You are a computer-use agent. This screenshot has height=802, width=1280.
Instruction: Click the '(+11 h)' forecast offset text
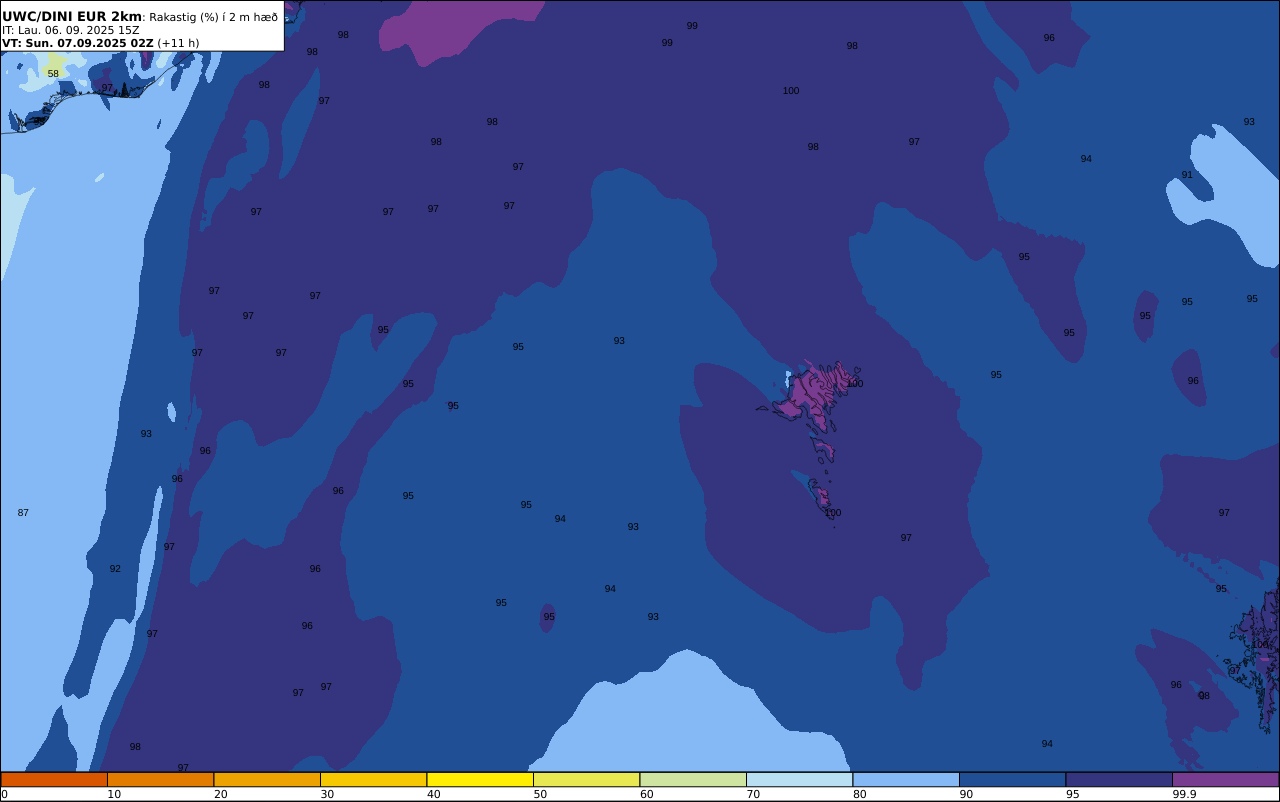click(178, 43)
